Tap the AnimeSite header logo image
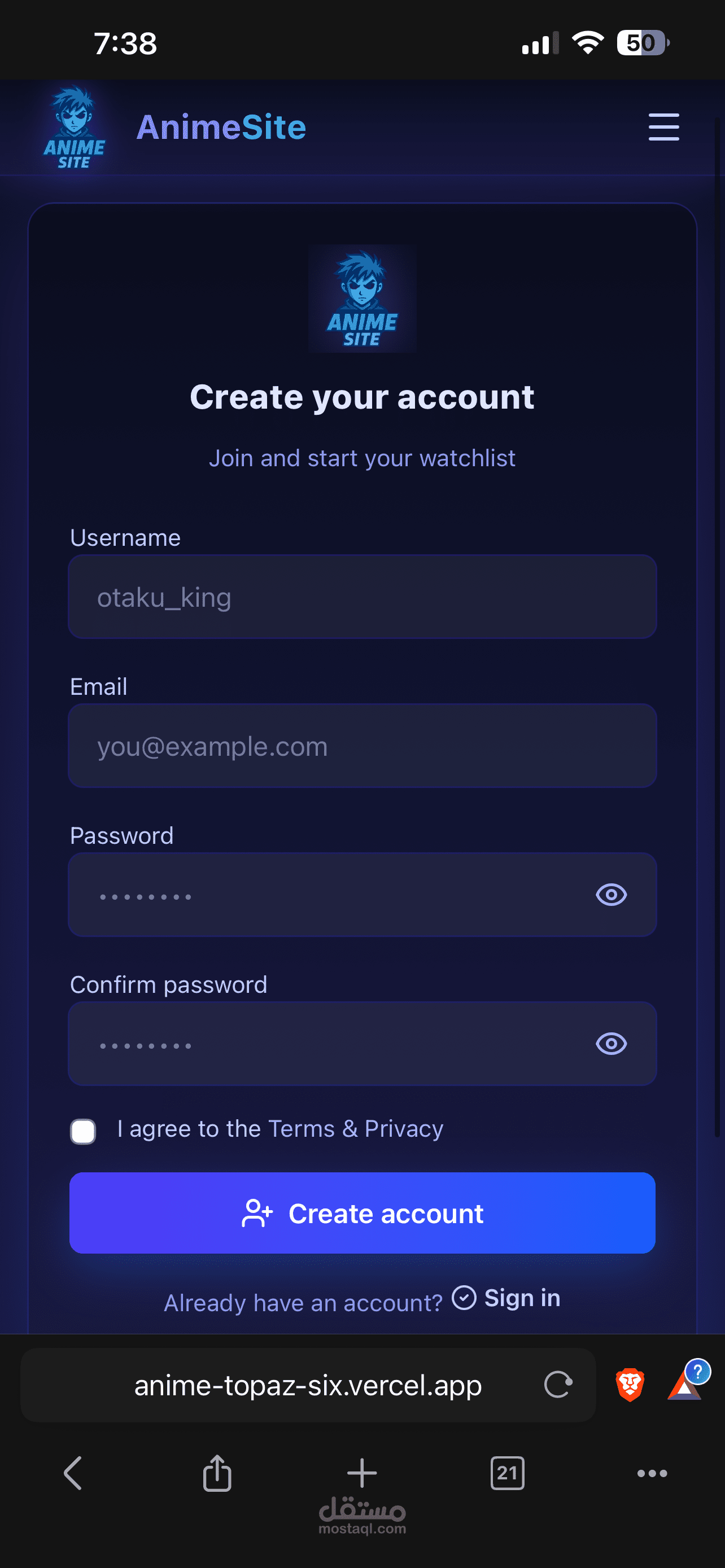This screenshot has height=1568, width=725. (75, 128)
